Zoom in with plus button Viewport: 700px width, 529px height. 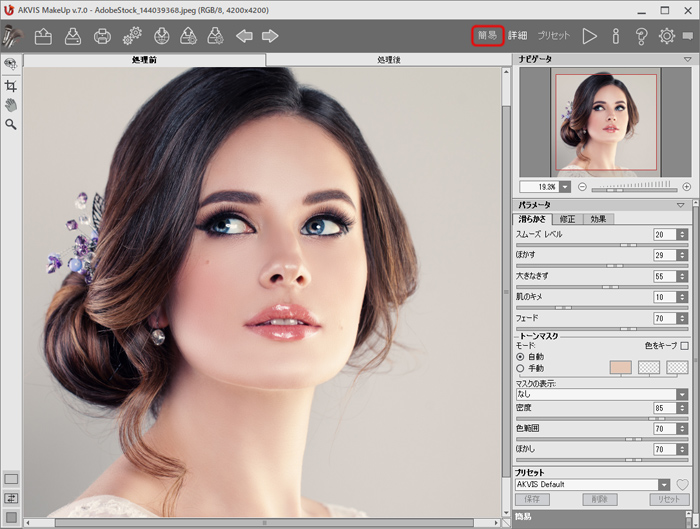pyautogui.click(x=687, y=187)
